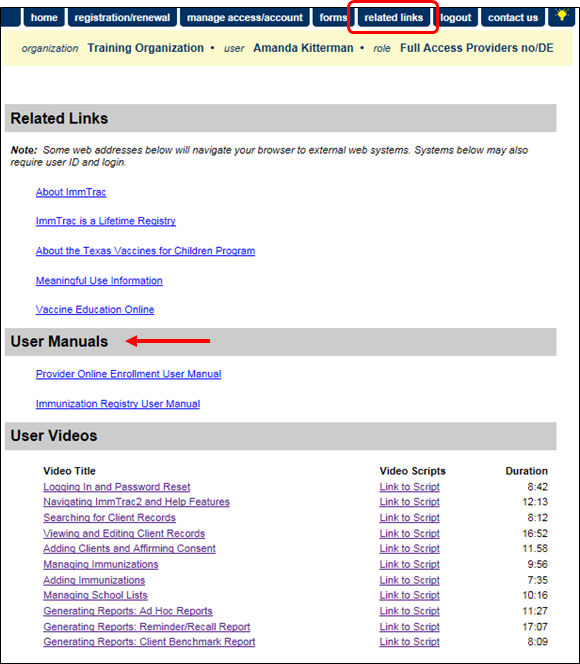The height and width of the screenshot is (664, 580).
Task: Open the forms tab
Action: click(332, 17)
